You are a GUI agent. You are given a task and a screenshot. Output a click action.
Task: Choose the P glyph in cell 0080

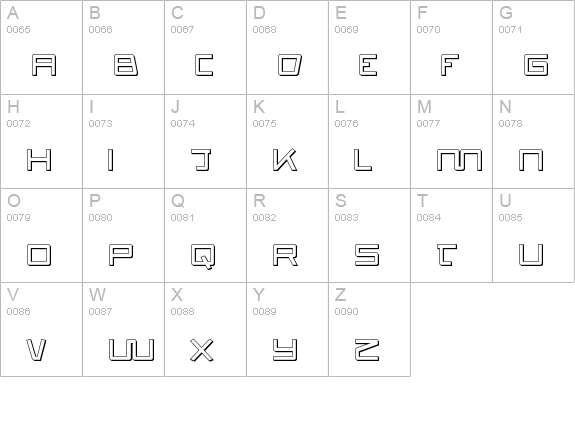pyautogui.click(x=121, y=255)
